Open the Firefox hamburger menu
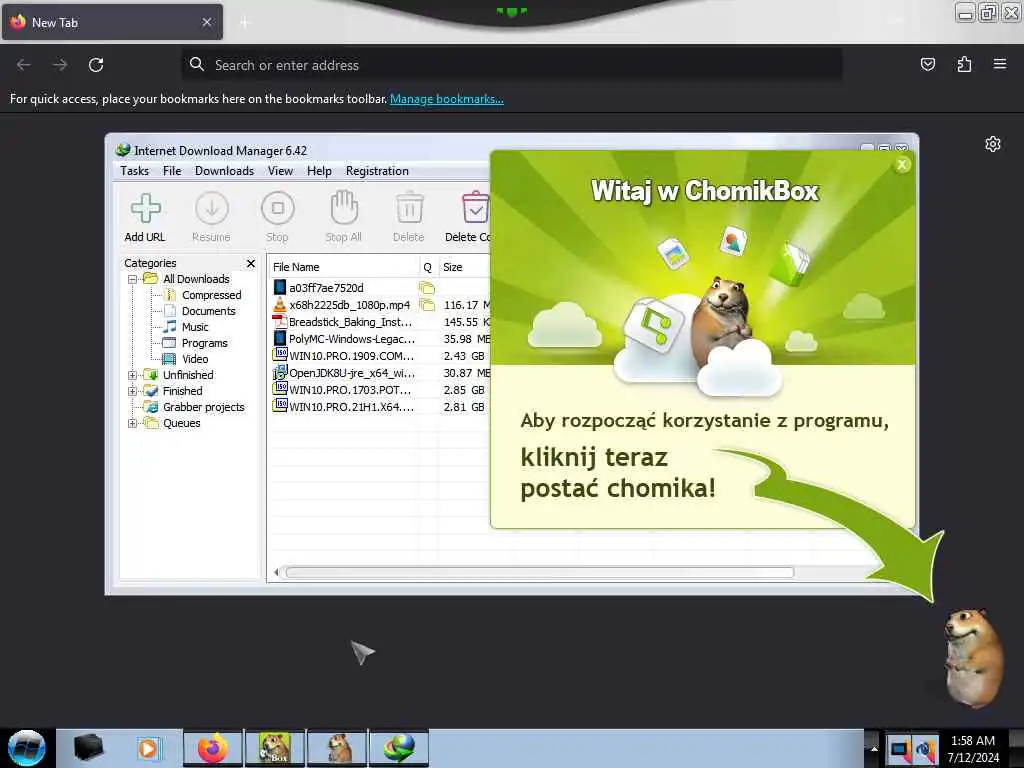 1000,64
